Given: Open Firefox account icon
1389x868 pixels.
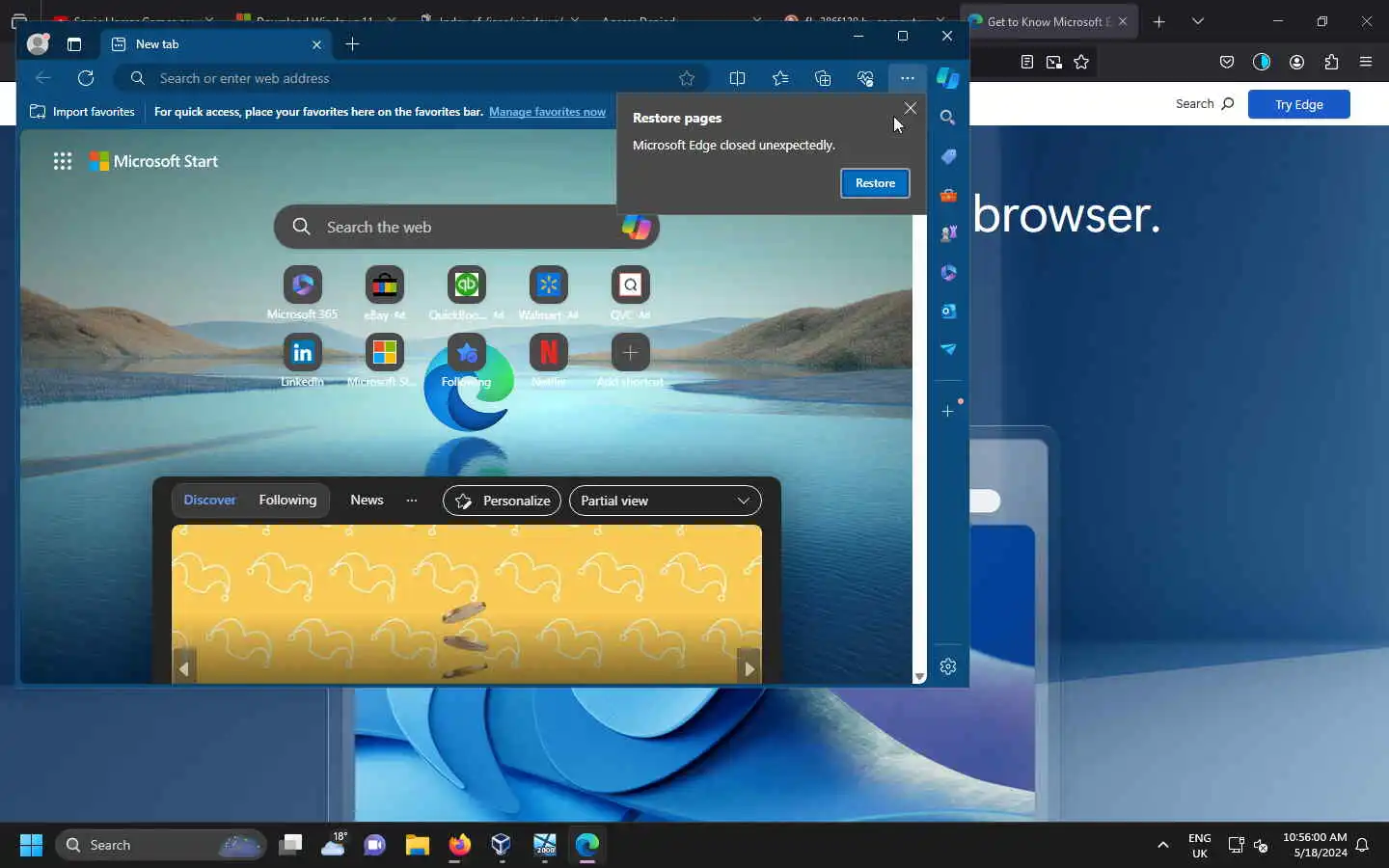Looking at the screenshot, I should pyautogui.click(x=1296, y=62).
